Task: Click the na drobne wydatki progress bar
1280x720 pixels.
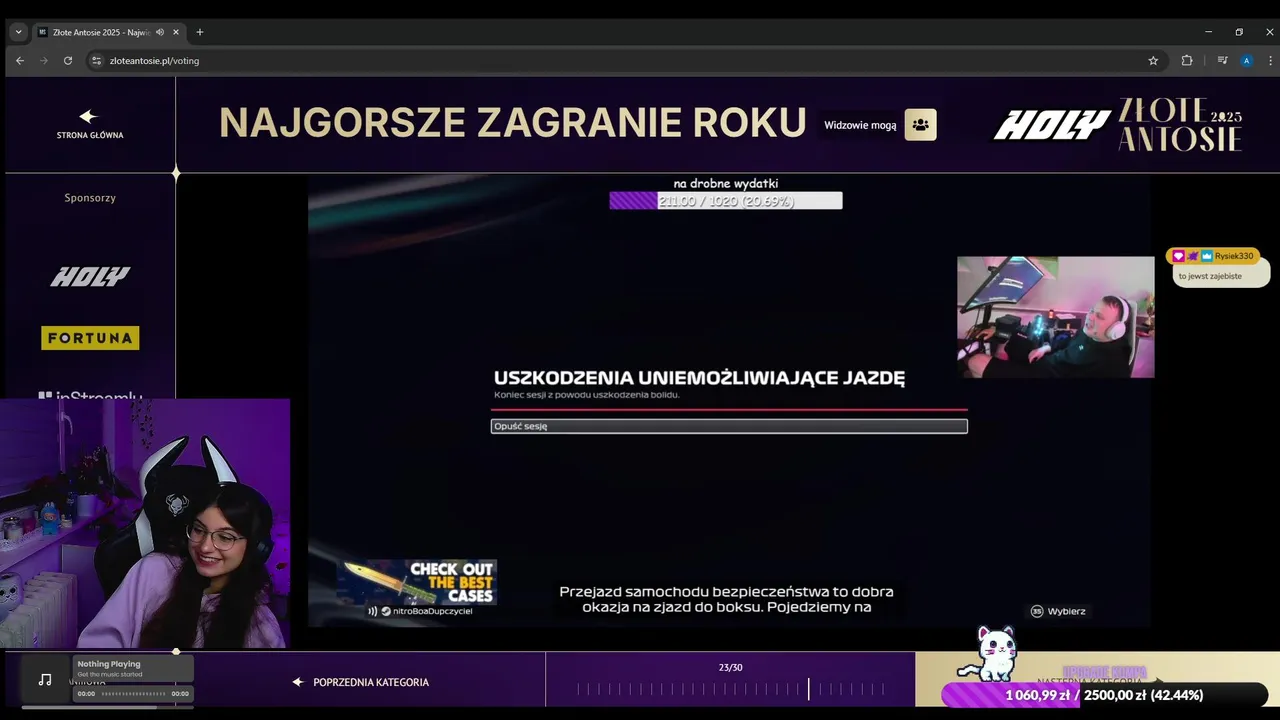Action: (x=726, y=201)
